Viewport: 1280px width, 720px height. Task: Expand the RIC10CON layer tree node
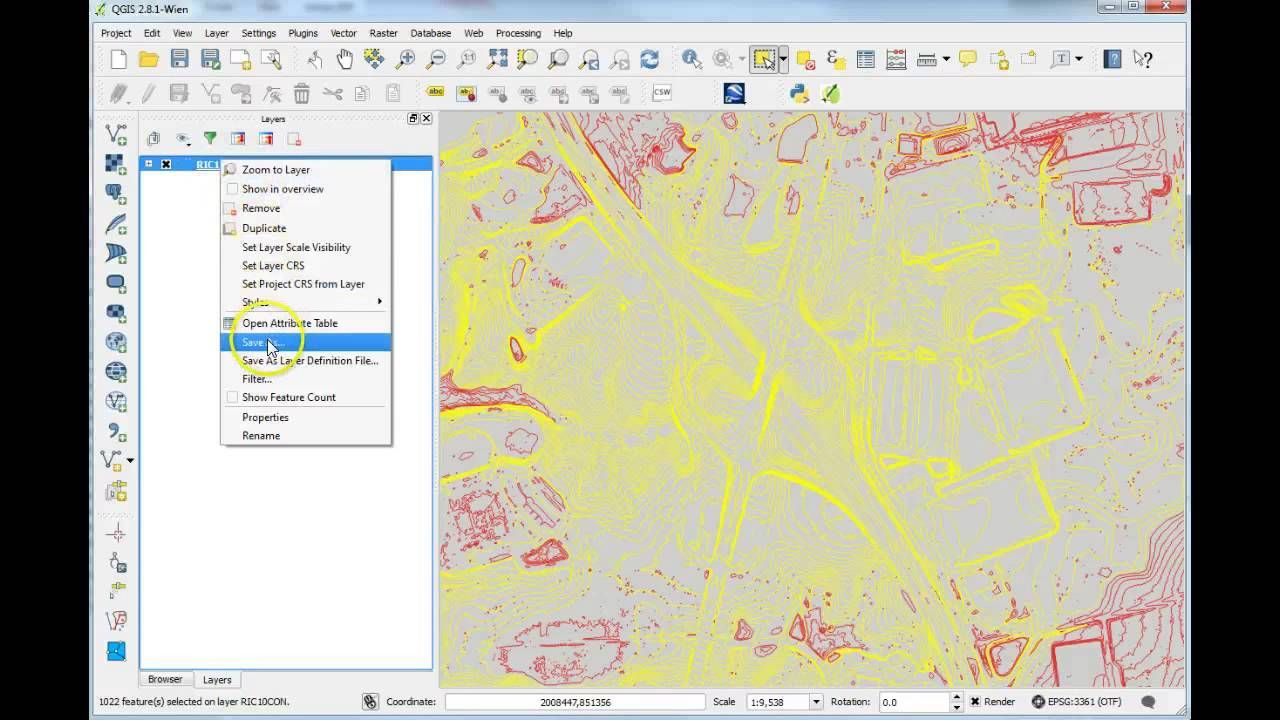[149, 164]
